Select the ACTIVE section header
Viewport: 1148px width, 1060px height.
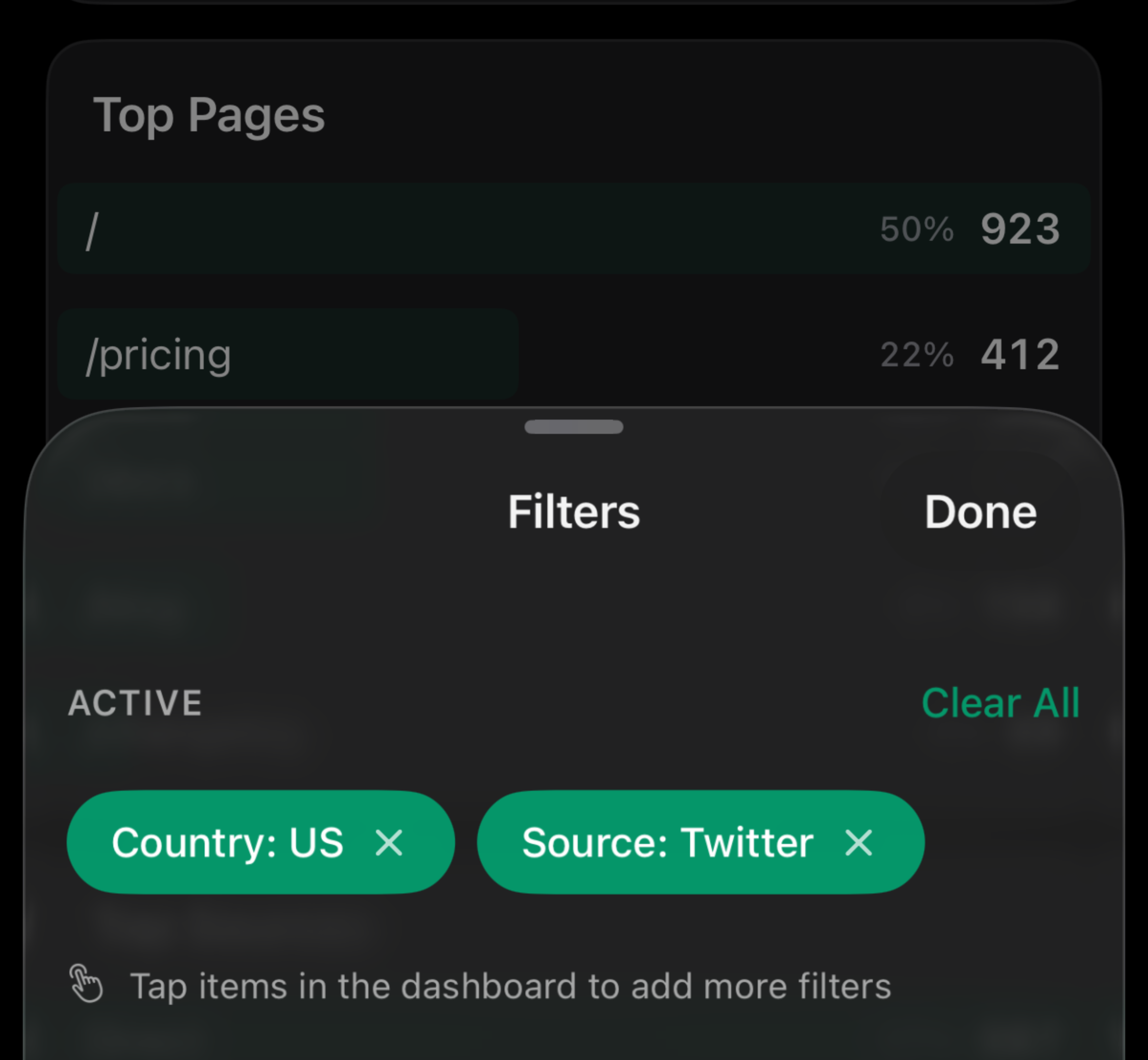coord(135,702)
